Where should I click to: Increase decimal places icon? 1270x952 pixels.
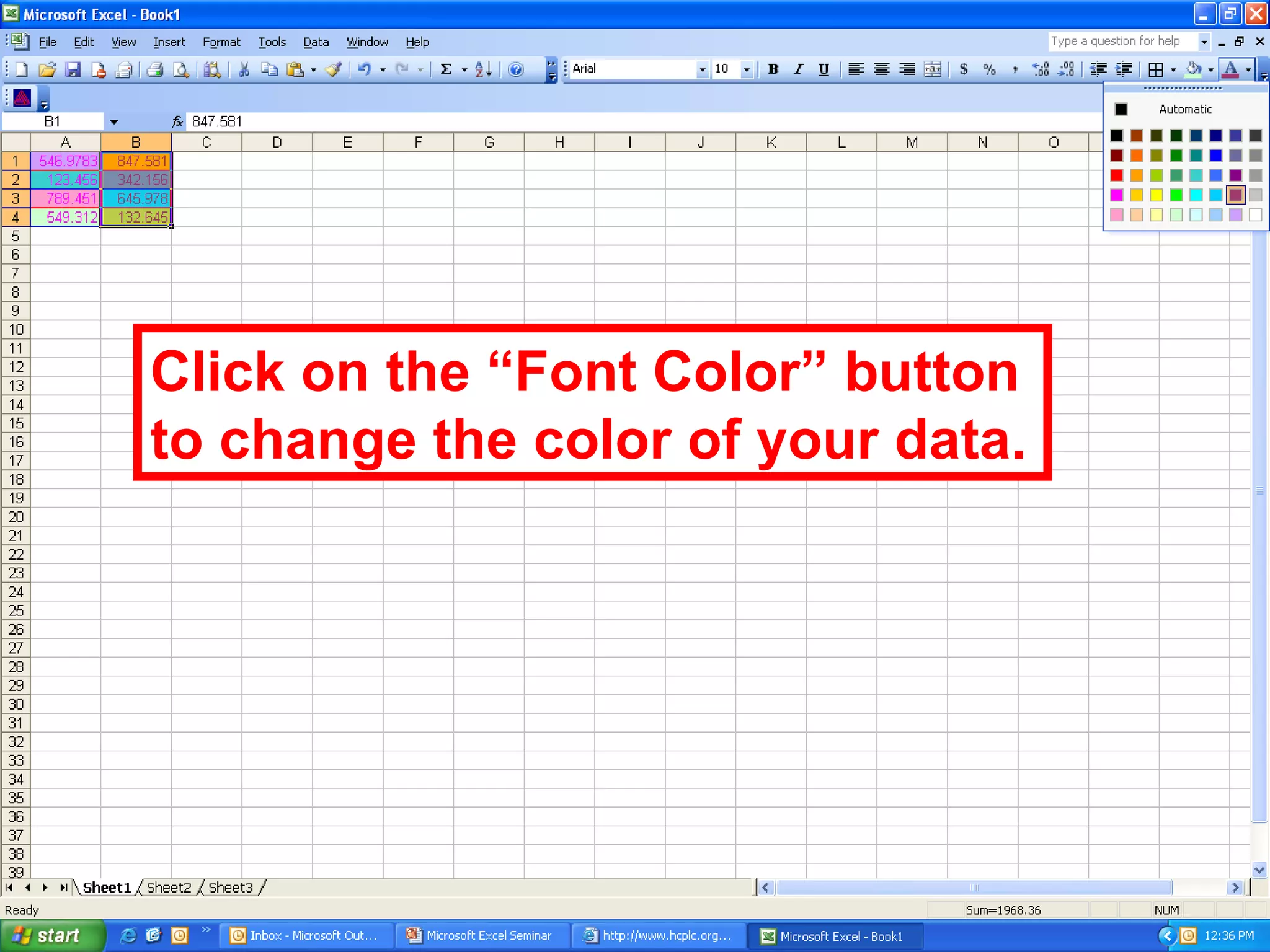1041,69
